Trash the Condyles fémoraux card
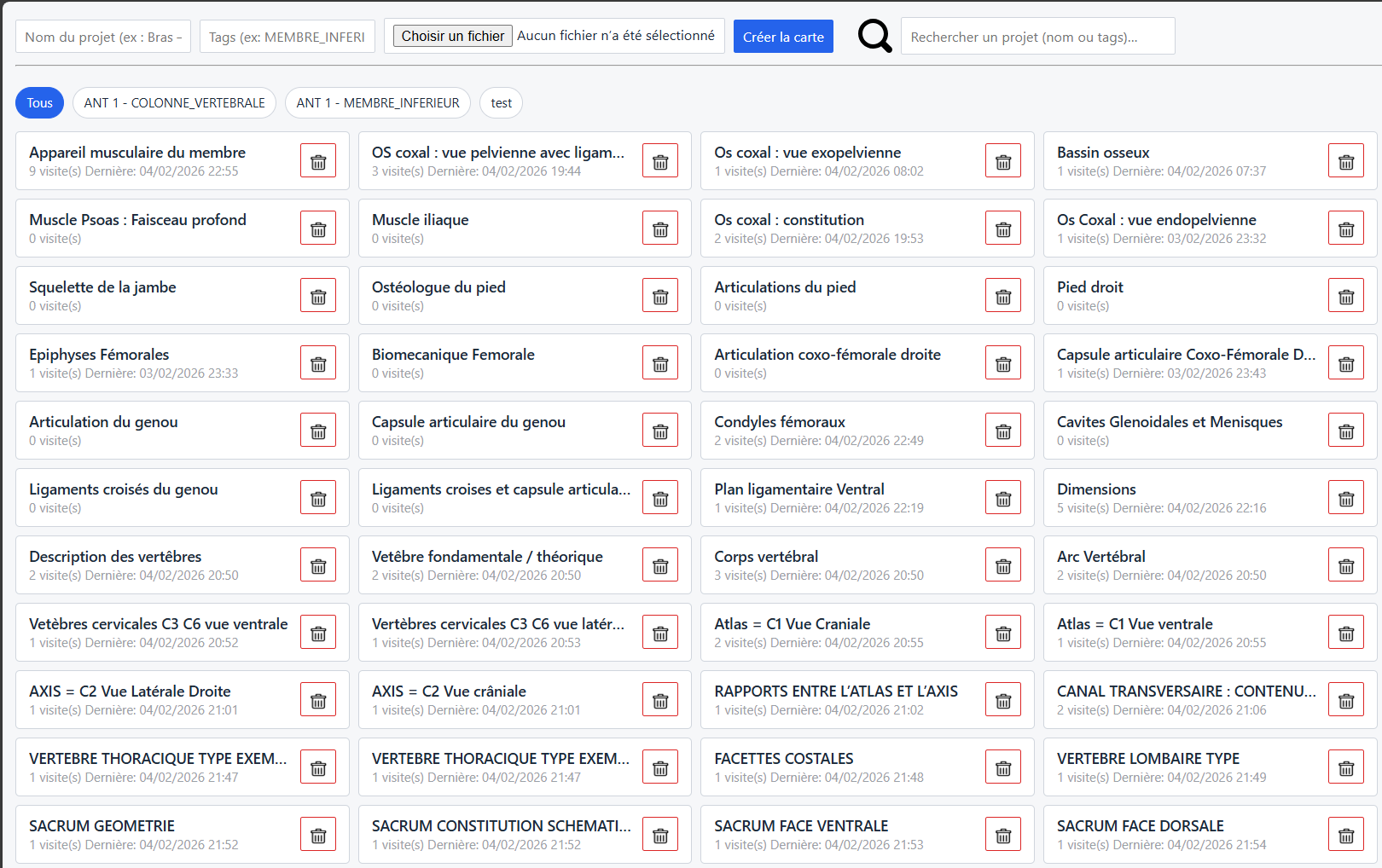Image resolution: width=1382 pixels, height=868 pixels. pos(1002,431)
